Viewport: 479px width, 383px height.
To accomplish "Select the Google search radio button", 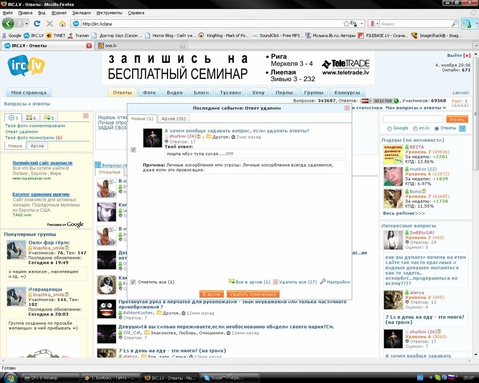I will coord(389,128).
